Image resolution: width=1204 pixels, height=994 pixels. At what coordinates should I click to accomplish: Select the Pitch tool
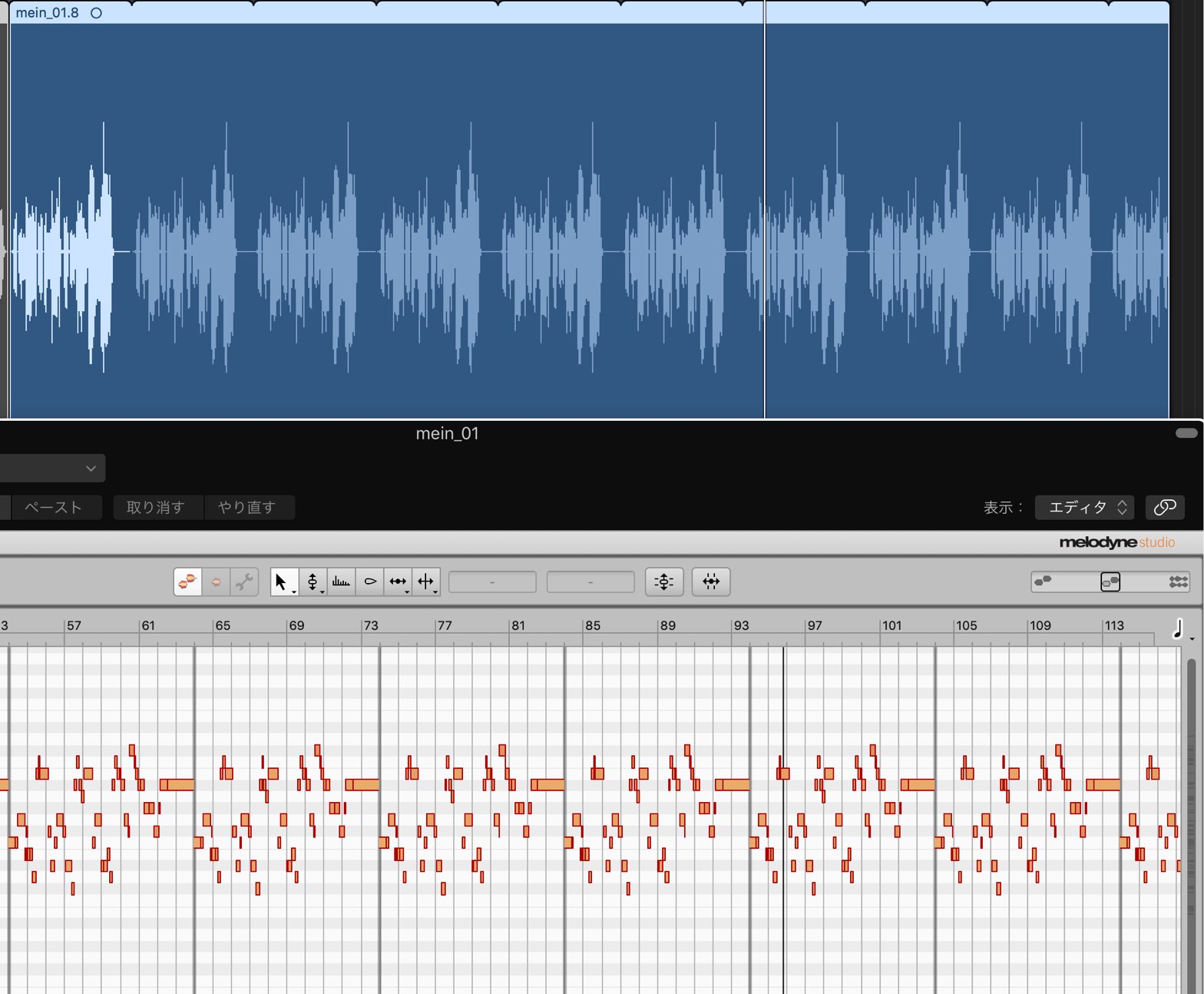click(x=313, y=581)
